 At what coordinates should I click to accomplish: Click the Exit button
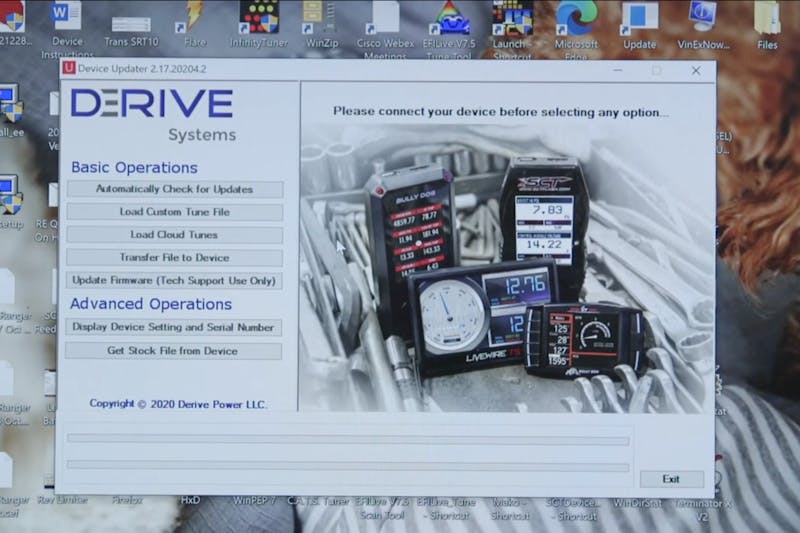pos(671,479)
